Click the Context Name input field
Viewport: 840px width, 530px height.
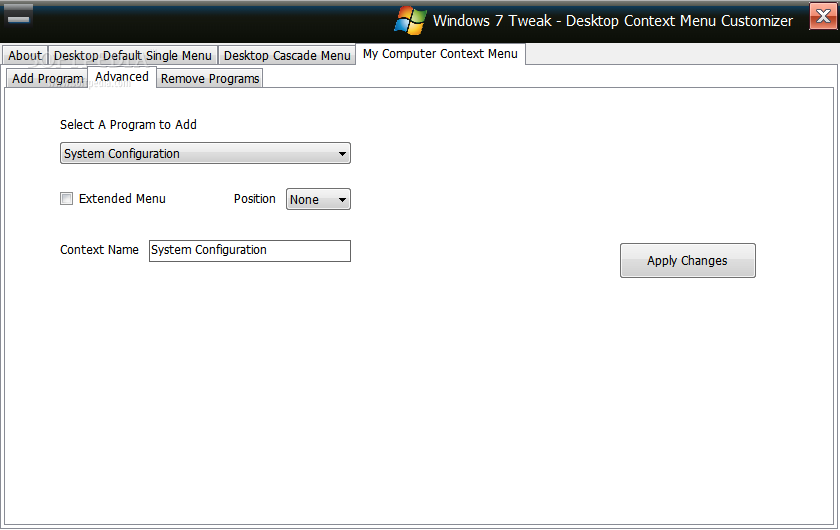pyautogui.click(x=250, y=251)
